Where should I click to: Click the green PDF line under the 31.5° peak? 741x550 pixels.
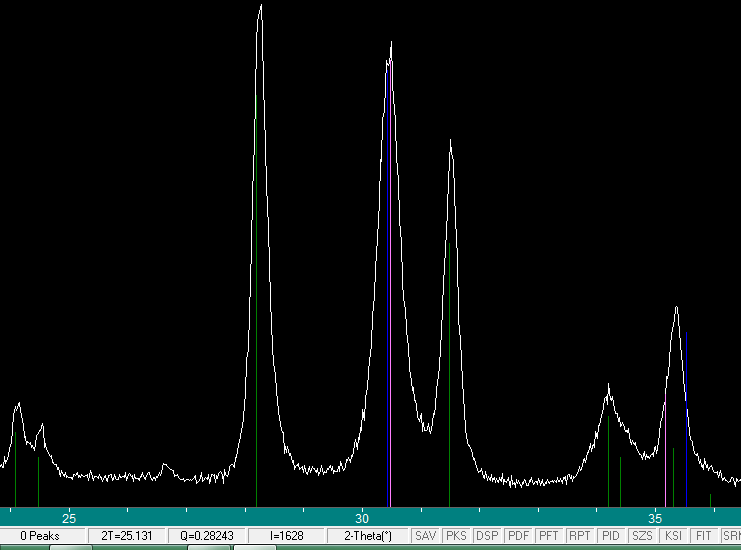point(449,375)
